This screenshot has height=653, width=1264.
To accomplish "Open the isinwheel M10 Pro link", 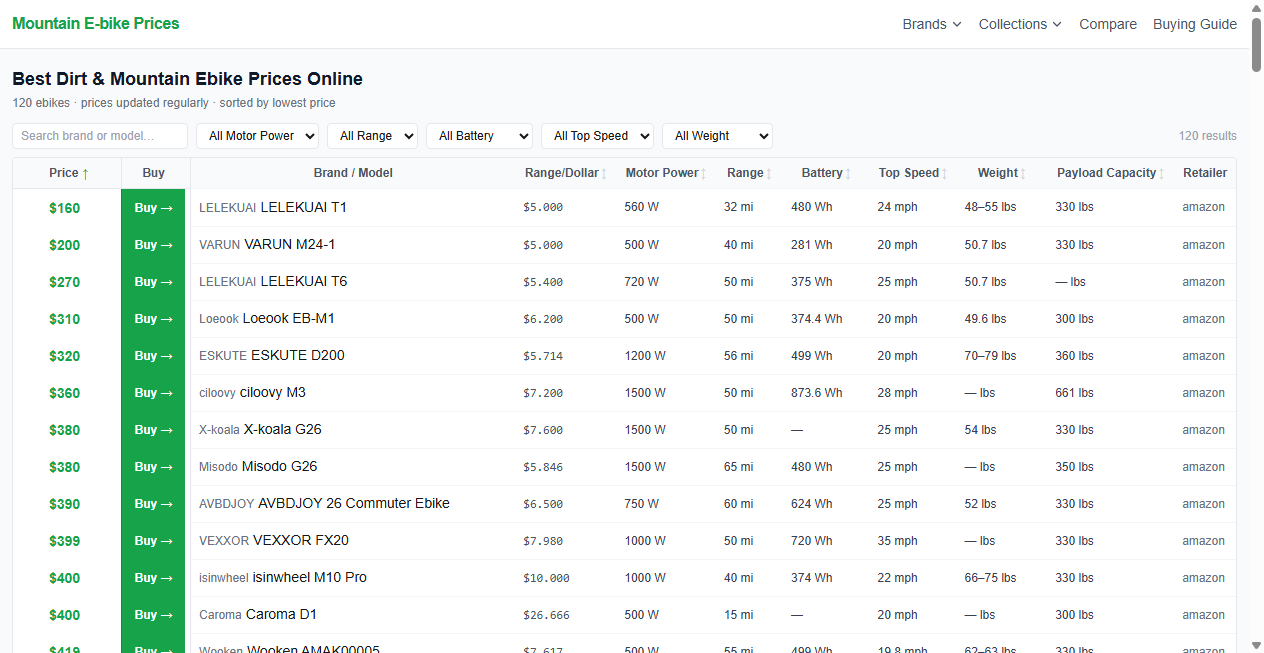I will pos(310,577).
